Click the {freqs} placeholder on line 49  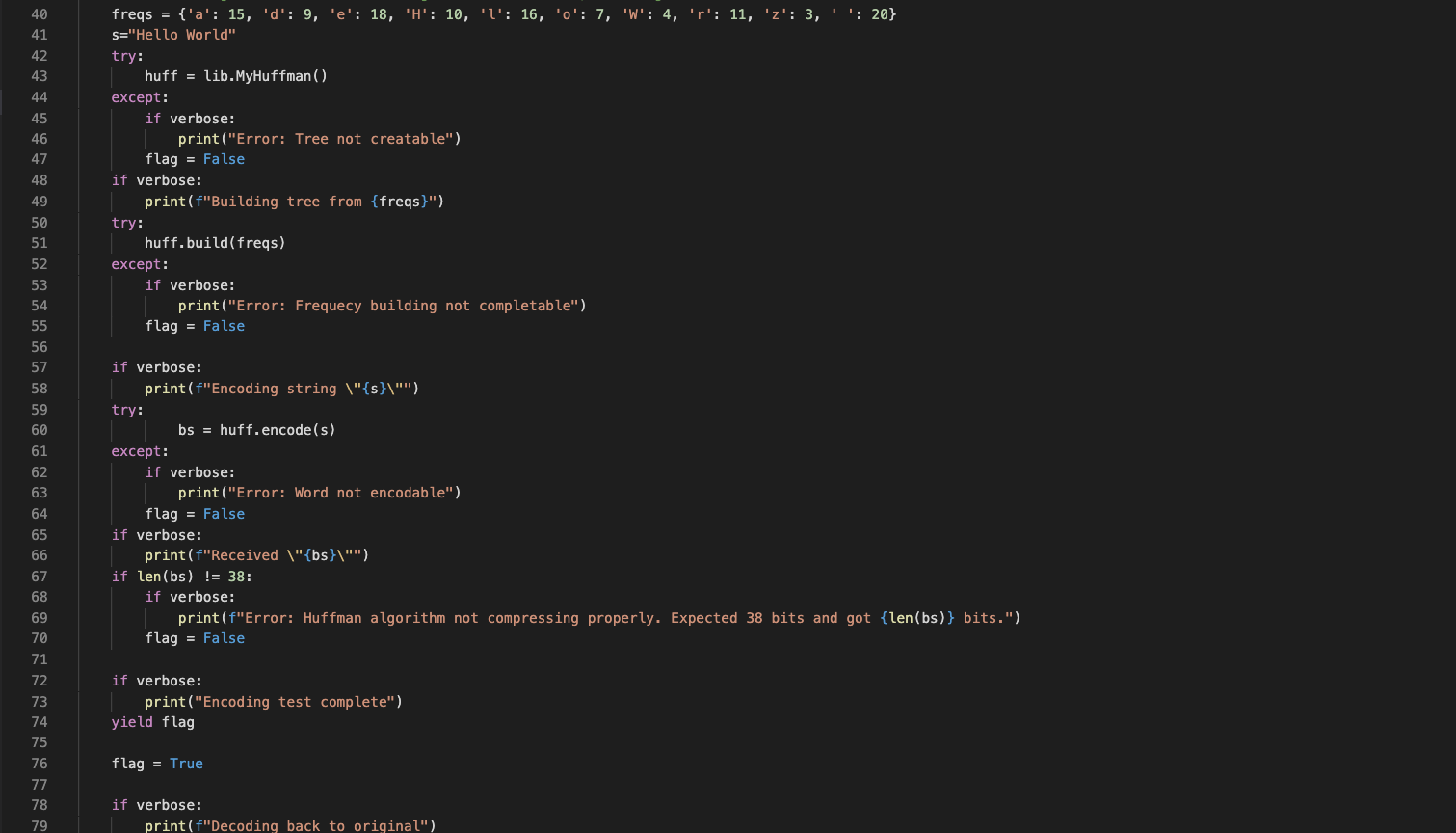(399, 202)
